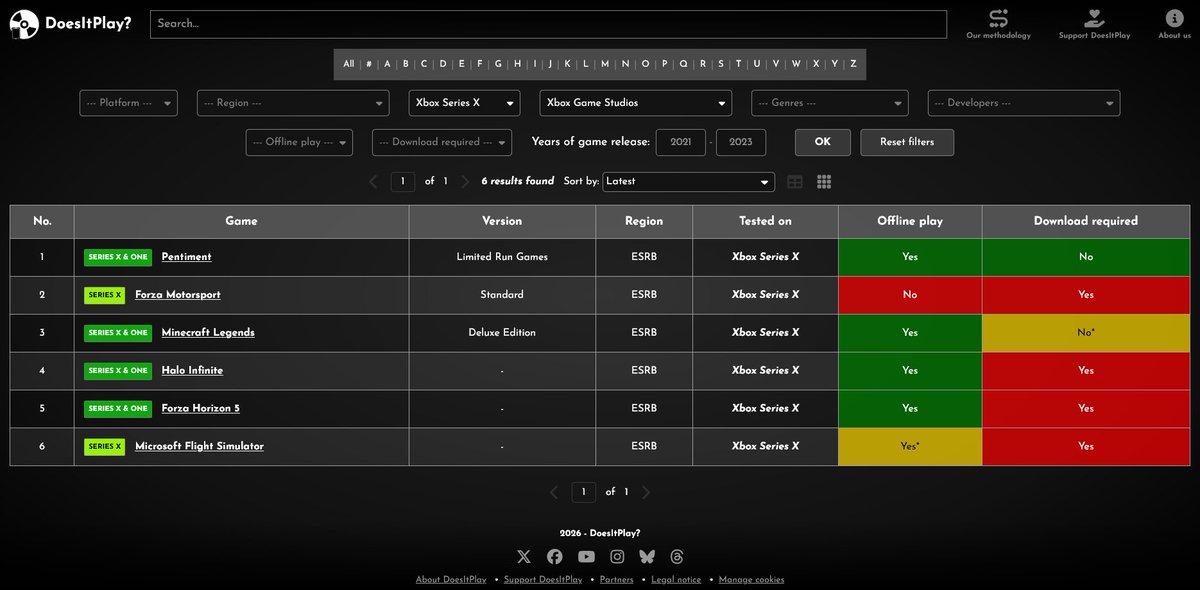Click the DoesItPlay? logo

point(70,24)
